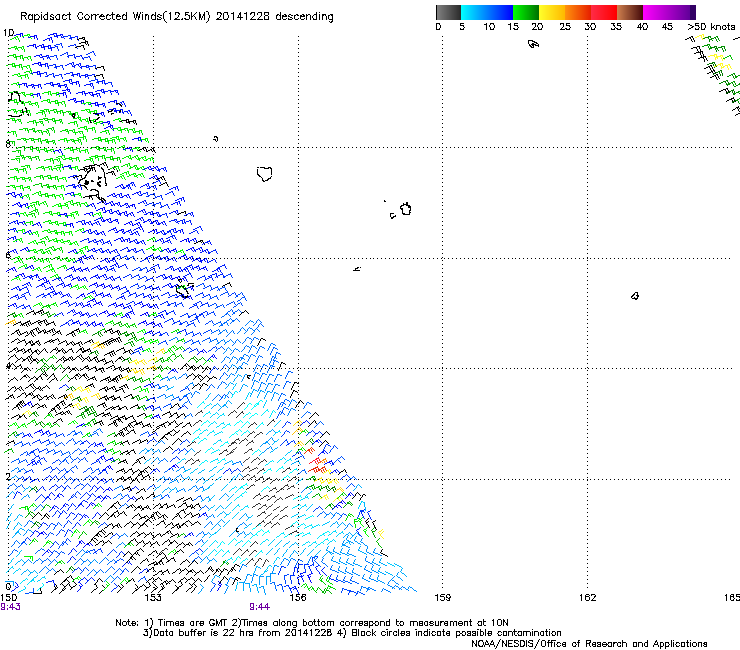Click the orange 25-30 knots legend swatch

pyautogui.click(x=578, y=12)
